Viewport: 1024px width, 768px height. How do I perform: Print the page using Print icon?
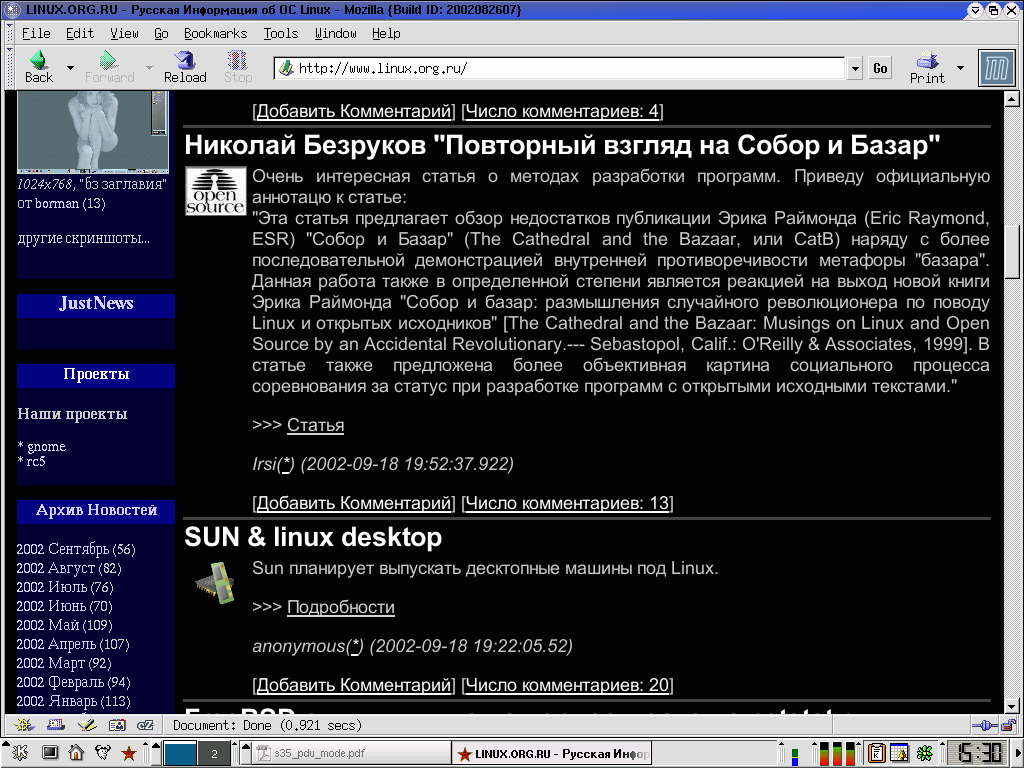coord(927,67)
